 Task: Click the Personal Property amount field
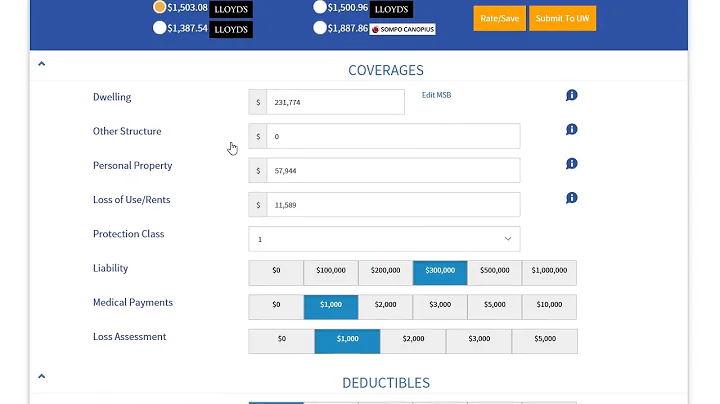coord(393,170)
